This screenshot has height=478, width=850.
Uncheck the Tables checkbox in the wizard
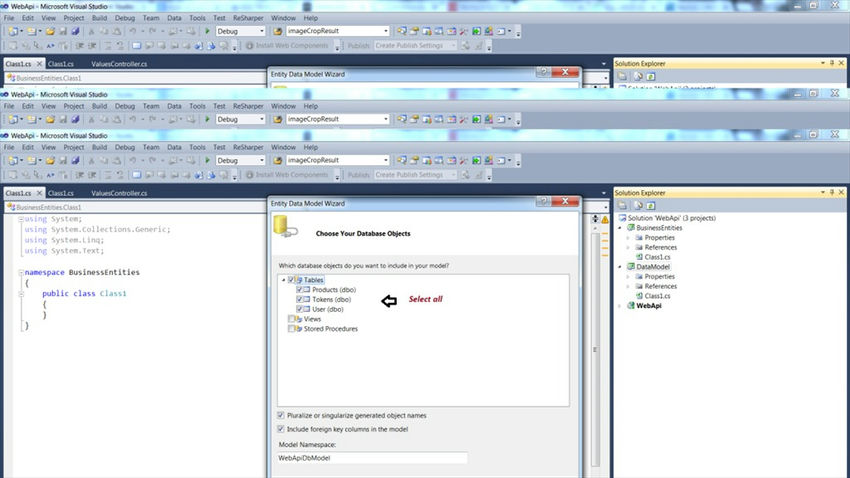[291, 280]
